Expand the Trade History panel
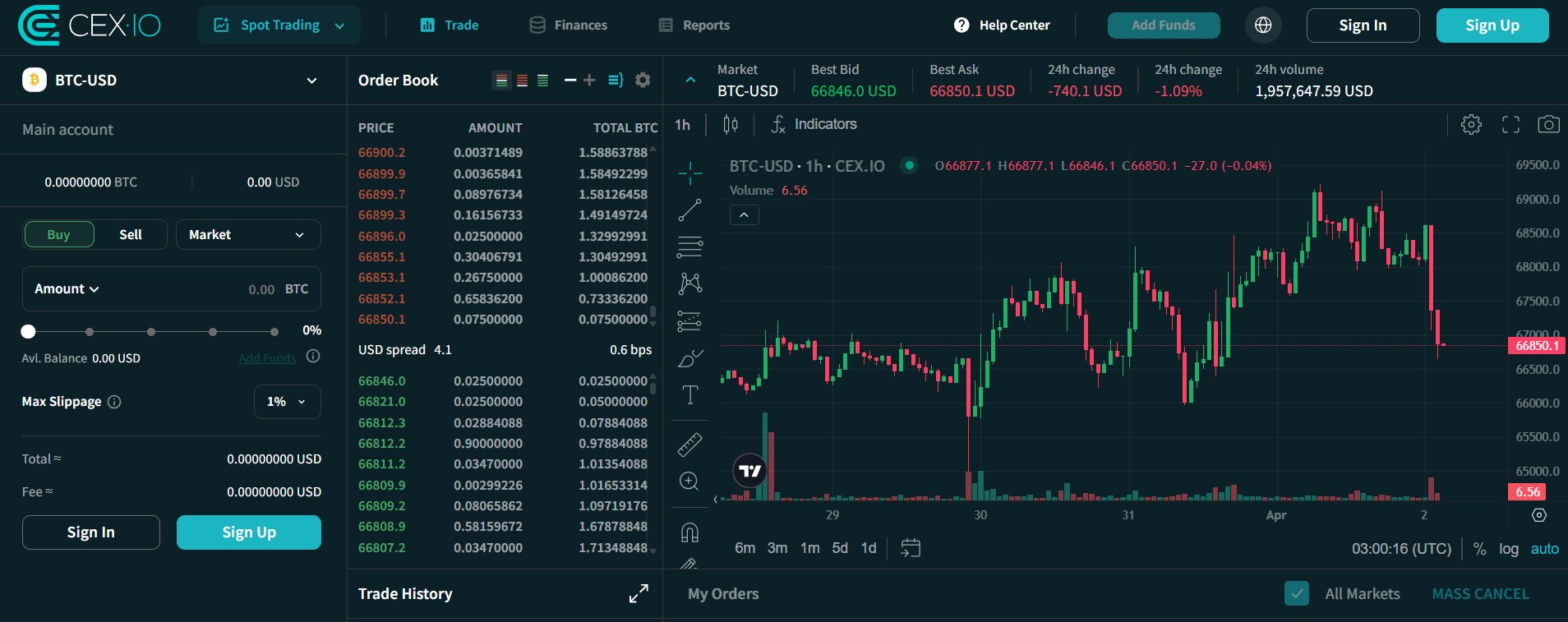1568x622 pixels. tap(639, 593)
